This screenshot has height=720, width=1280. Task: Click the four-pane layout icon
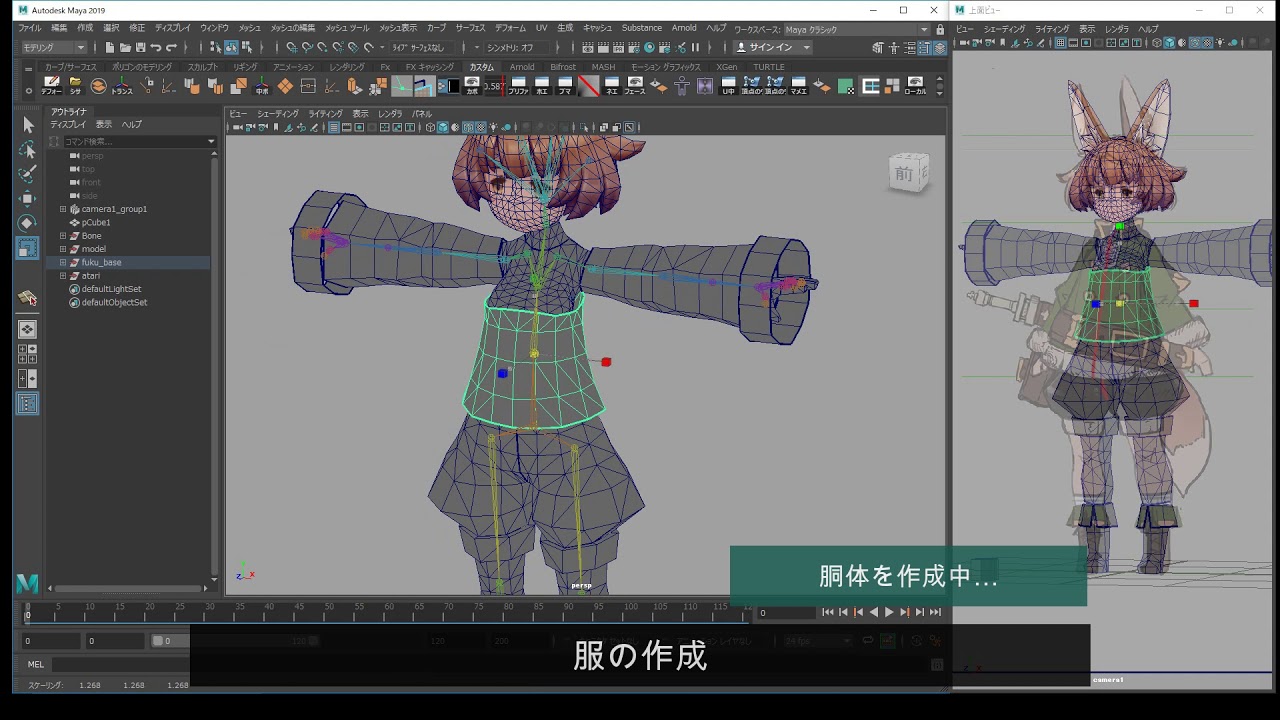pos(28,354)
